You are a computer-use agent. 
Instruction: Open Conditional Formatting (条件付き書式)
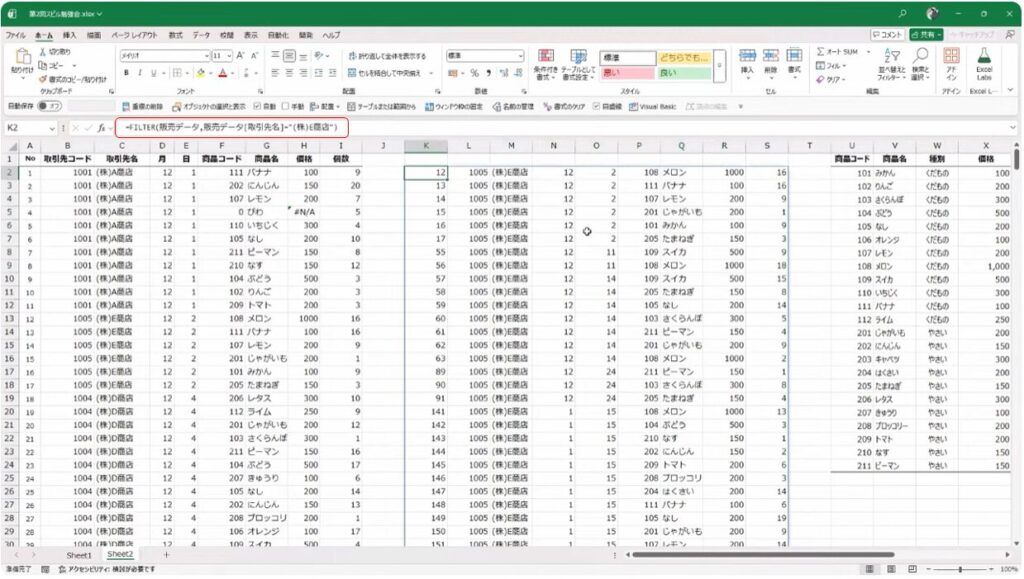[x=547, y=62]
